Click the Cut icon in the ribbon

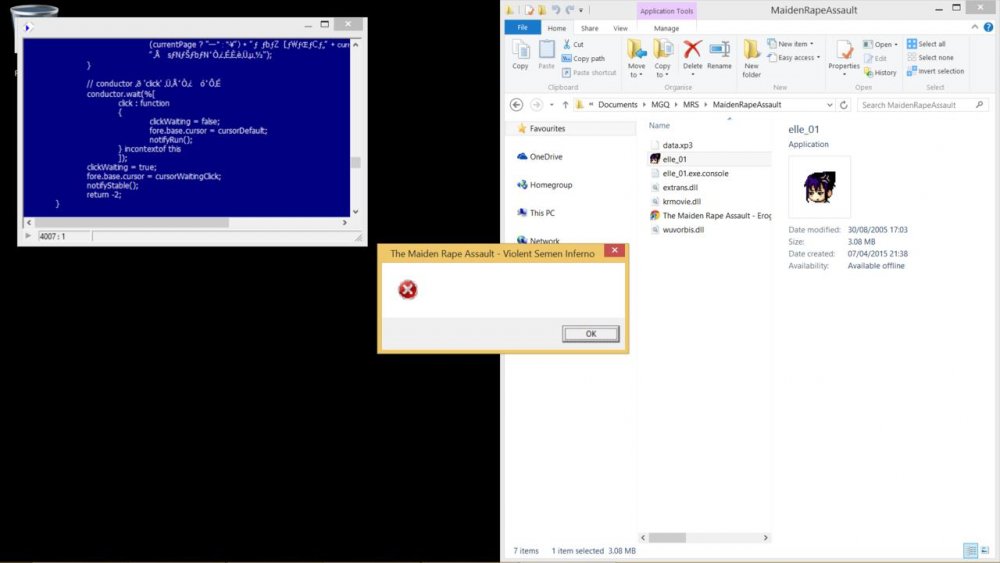pos(566,45)
